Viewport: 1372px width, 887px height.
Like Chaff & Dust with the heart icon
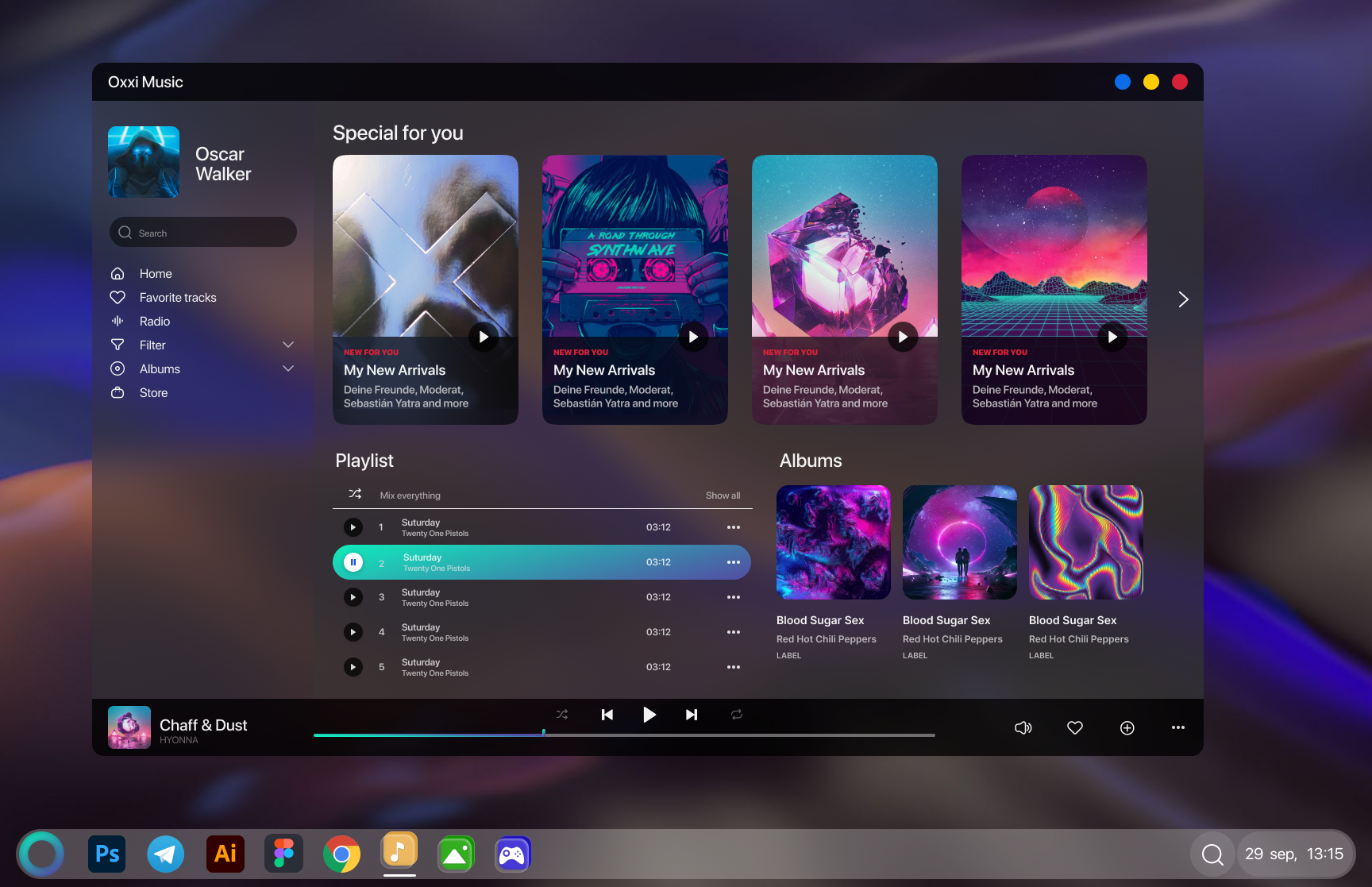1075,727
